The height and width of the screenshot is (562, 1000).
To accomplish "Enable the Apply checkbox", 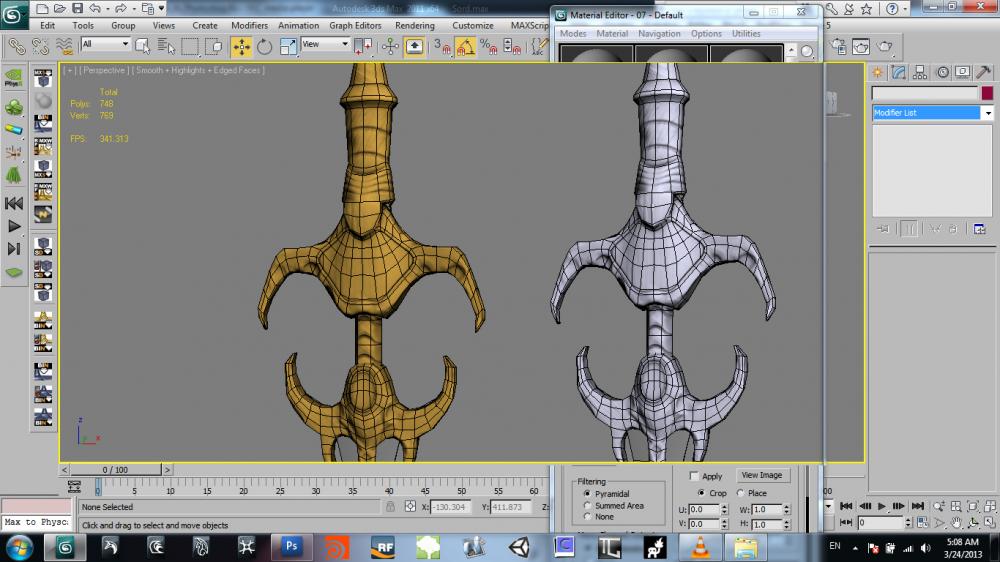I will [696, 477].
